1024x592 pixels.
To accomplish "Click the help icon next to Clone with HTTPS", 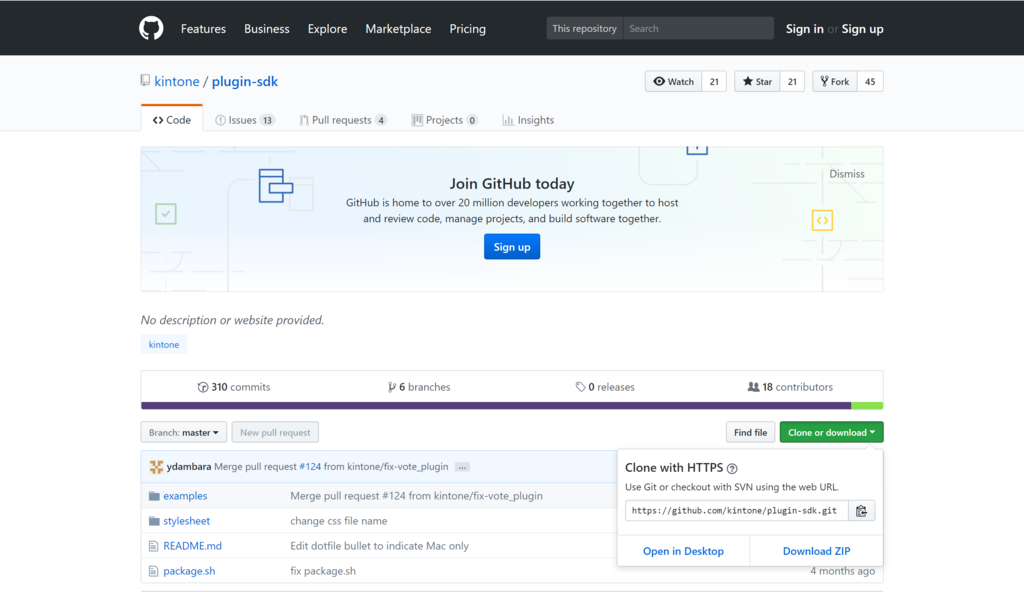I will (732, 469).
